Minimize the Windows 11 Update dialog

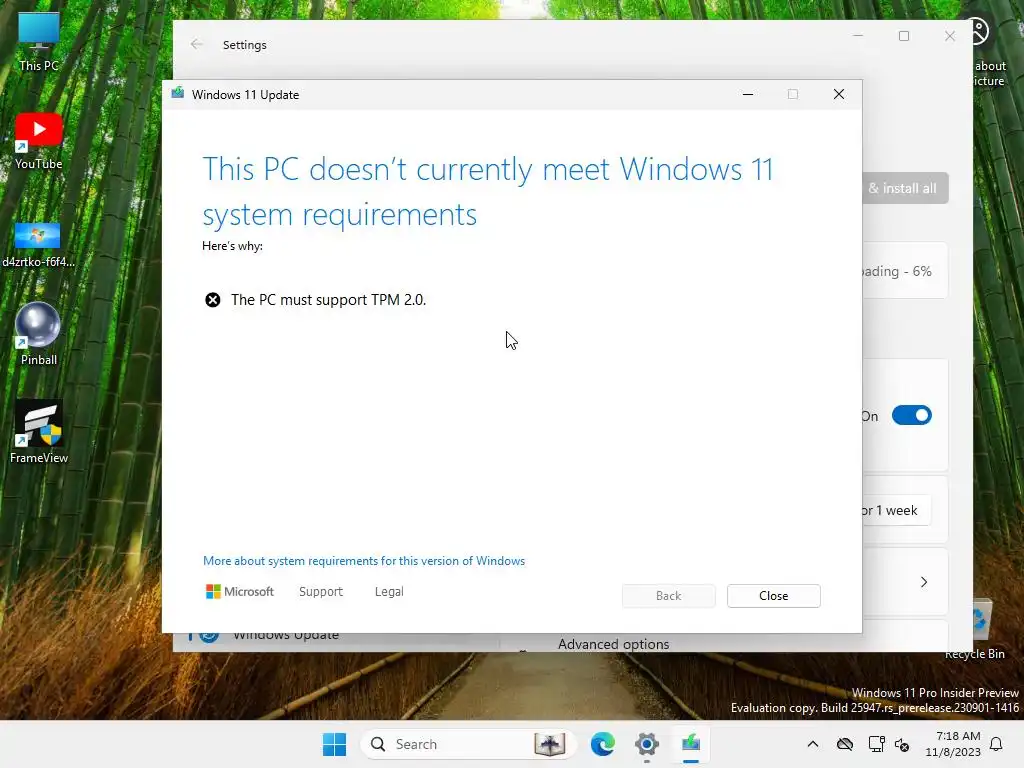click(x=748, y=95)
